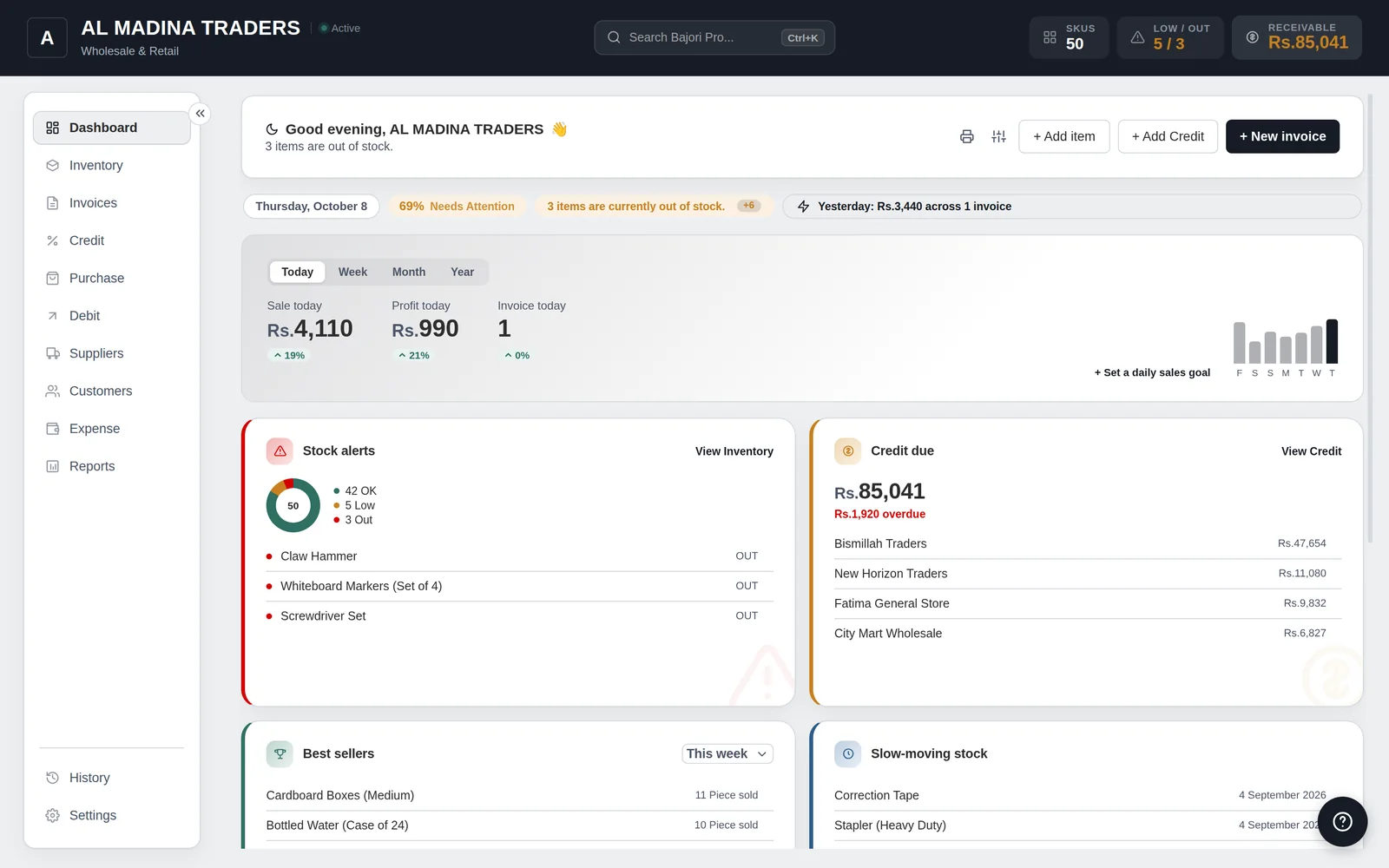
Task: Switch stats to the Month tab
Action: tap(409, 272)
